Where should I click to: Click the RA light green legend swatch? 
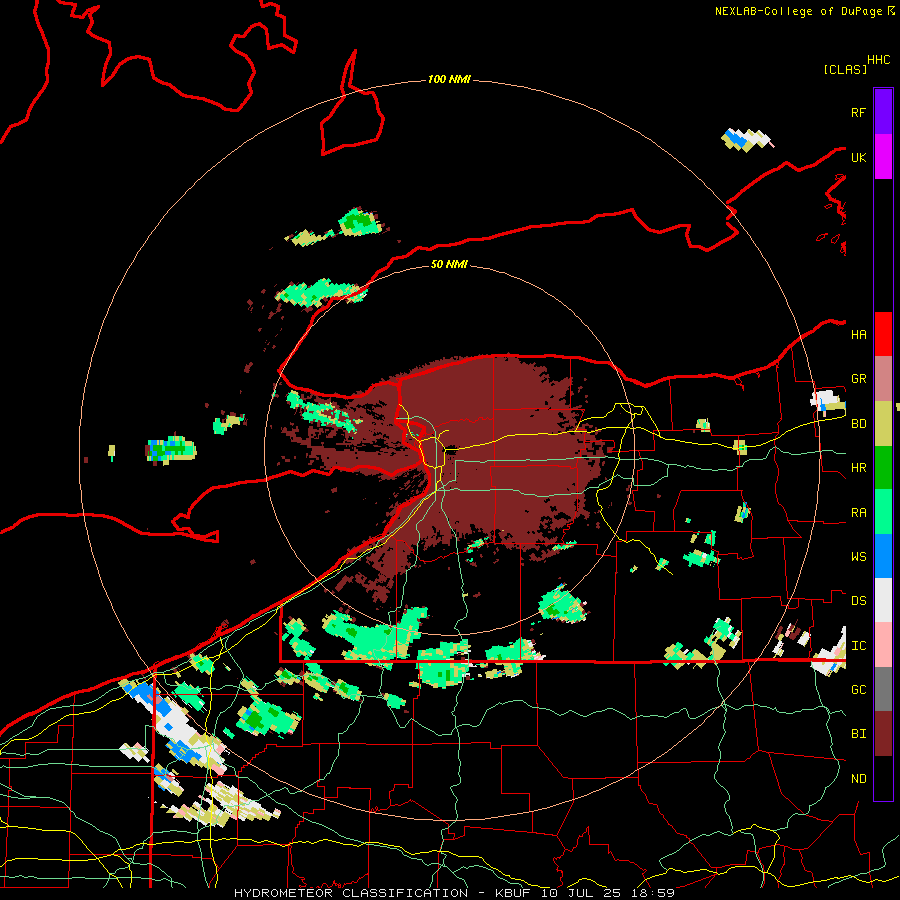click(883, 512)
